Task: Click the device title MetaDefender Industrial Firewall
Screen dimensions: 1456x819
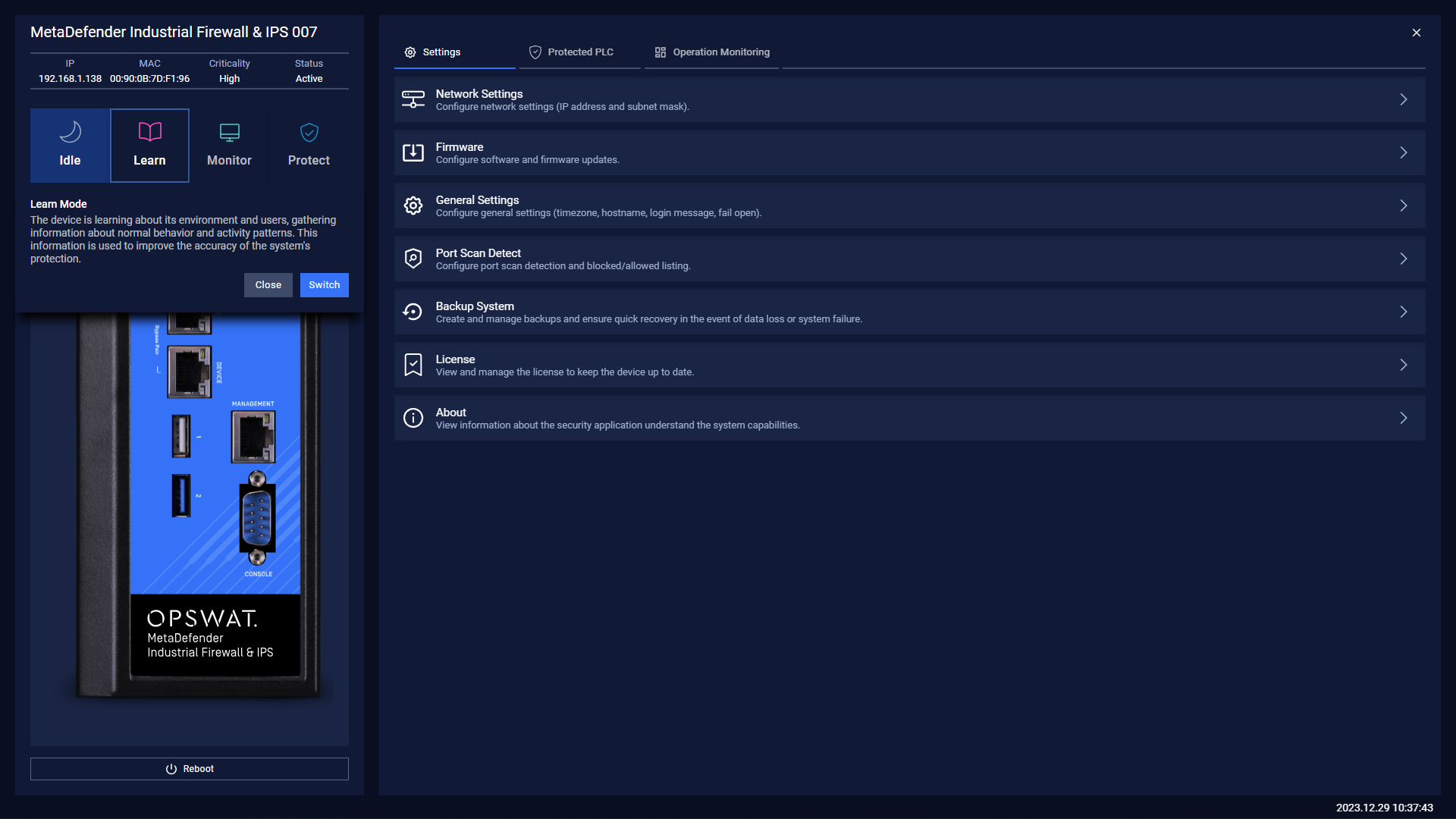Action: click(x=174, y=33)
